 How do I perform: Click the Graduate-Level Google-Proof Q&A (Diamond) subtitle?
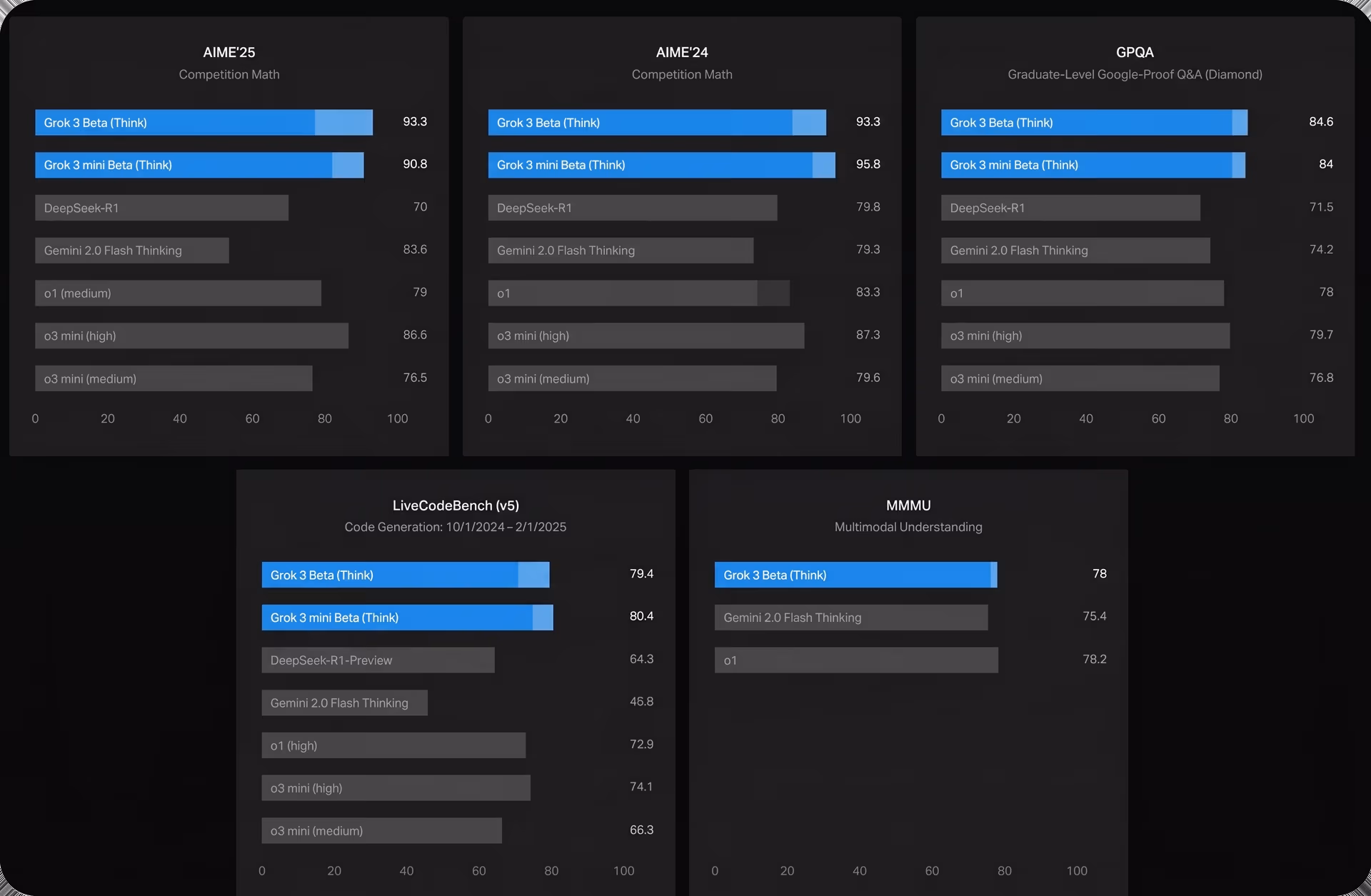click(1135, 74)
